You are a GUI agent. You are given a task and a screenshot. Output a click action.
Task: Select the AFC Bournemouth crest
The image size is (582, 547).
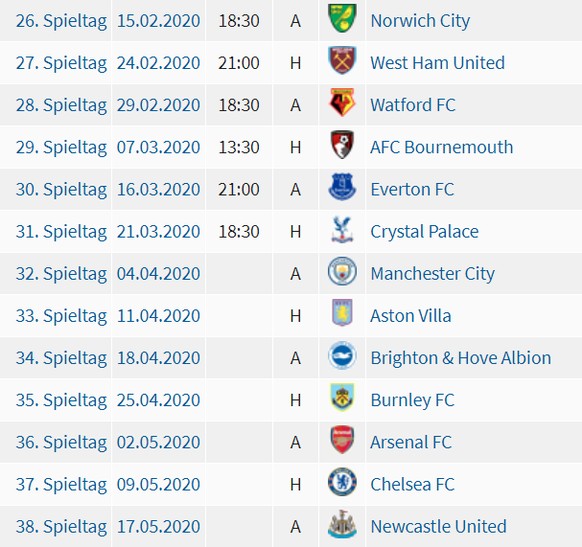(342, 145)
